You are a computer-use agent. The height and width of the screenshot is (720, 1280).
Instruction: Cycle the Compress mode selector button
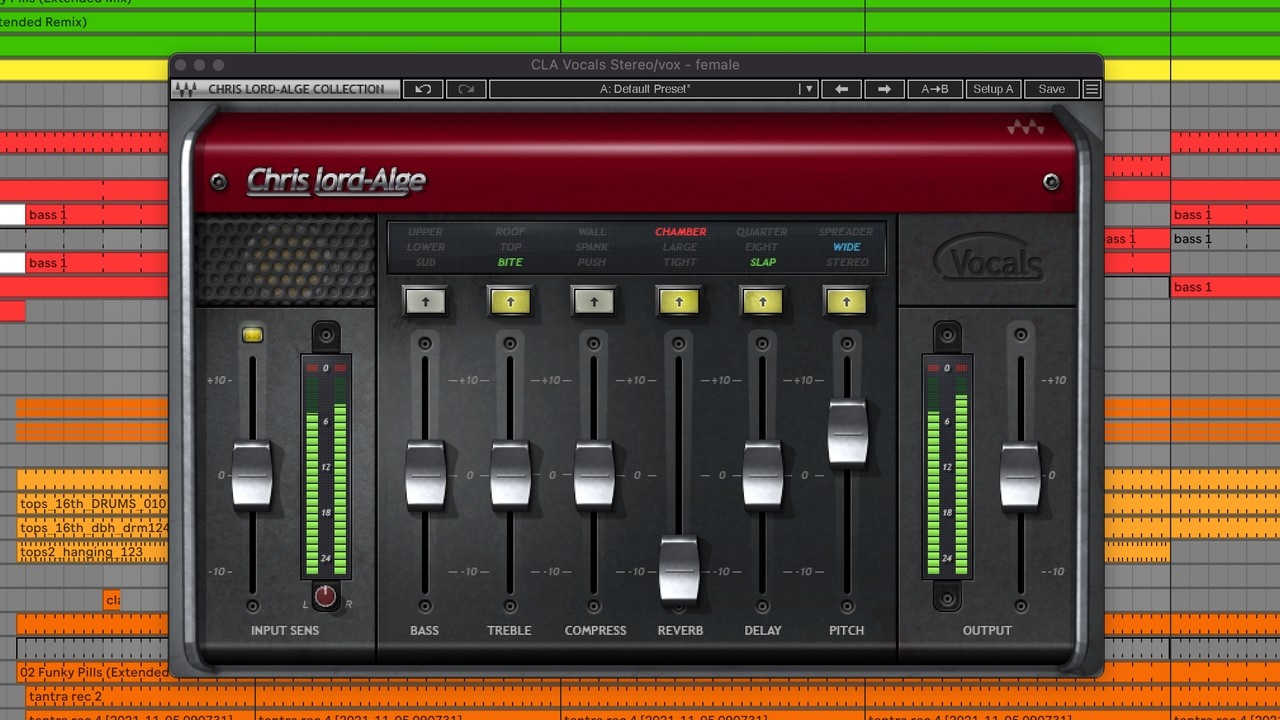(594, 301)
